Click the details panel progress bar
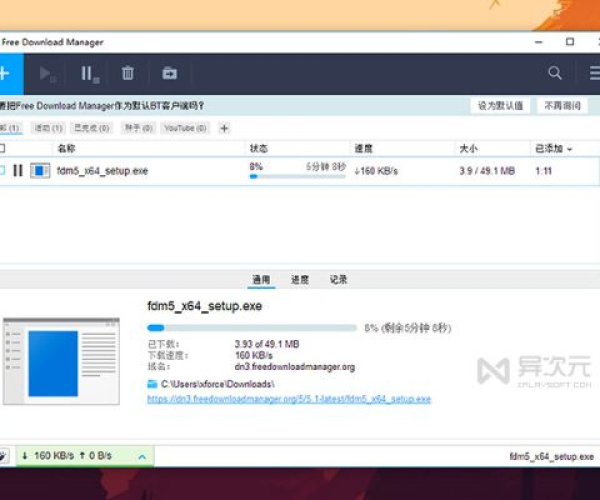This screenshot has width=600, height=500. click(x=252, y=328)
